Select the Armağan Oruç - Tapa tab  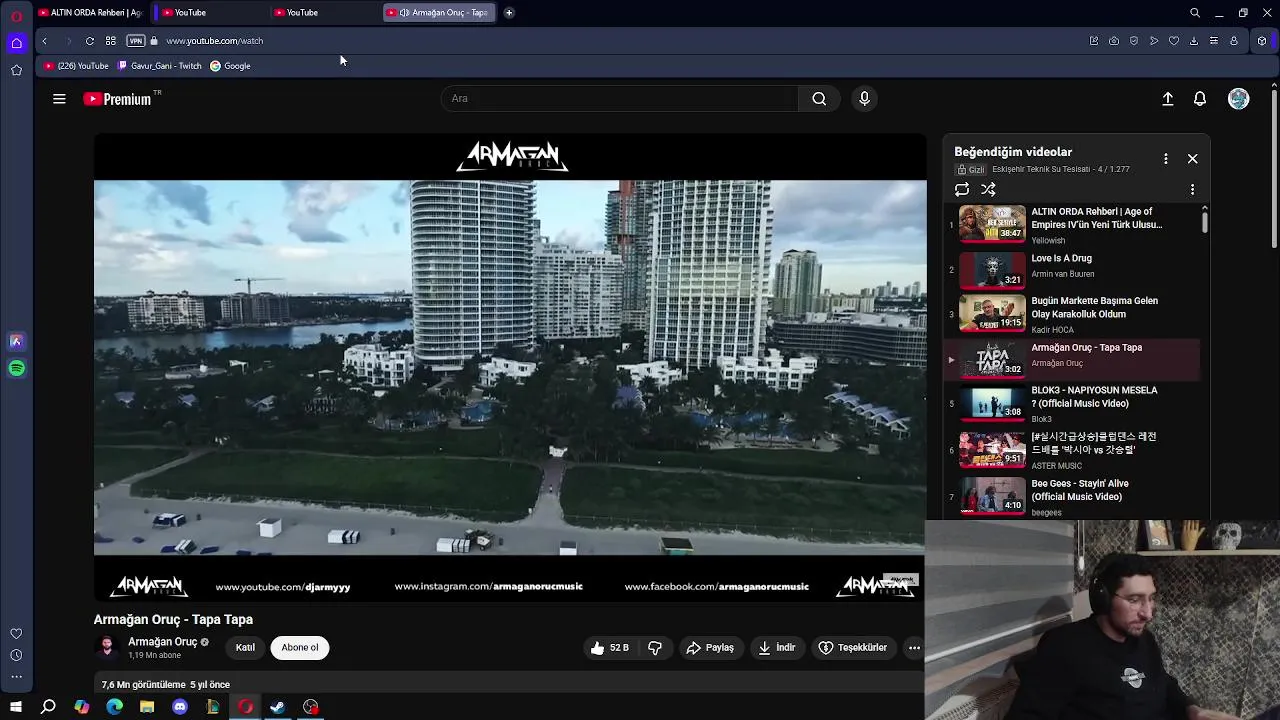(439, 13)
